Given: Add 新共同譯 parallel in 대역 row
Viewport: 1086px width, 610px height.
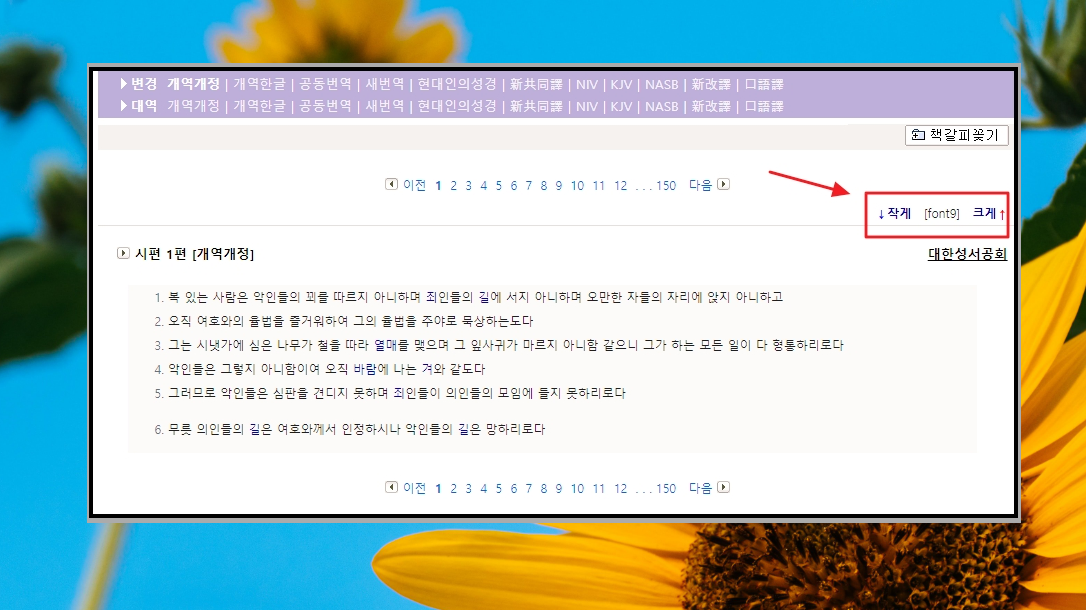Looking at the screenshot, I should (536, 107).
